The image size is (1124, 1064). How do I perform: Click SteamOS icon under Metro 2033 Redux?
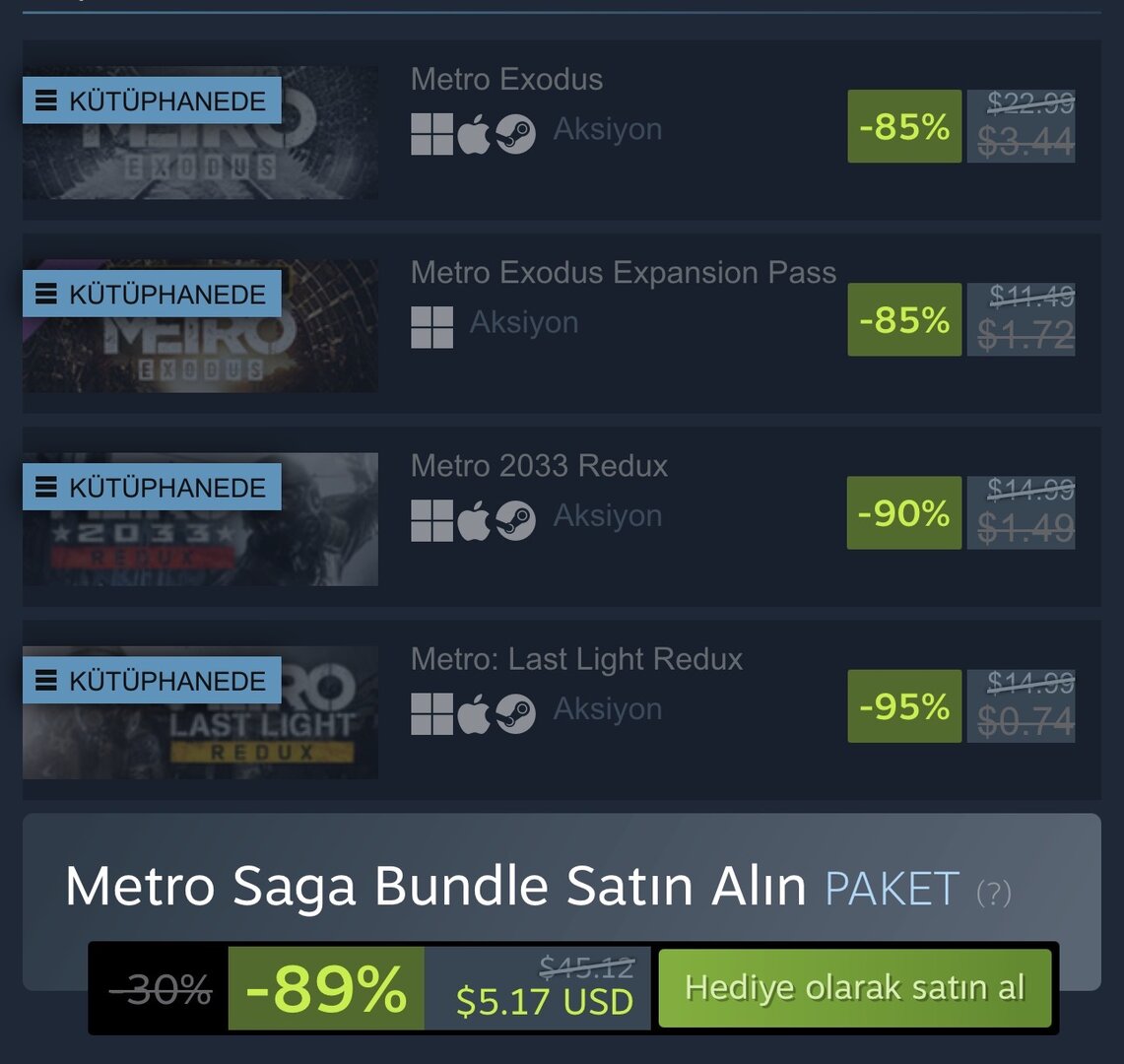coord(515,520)
